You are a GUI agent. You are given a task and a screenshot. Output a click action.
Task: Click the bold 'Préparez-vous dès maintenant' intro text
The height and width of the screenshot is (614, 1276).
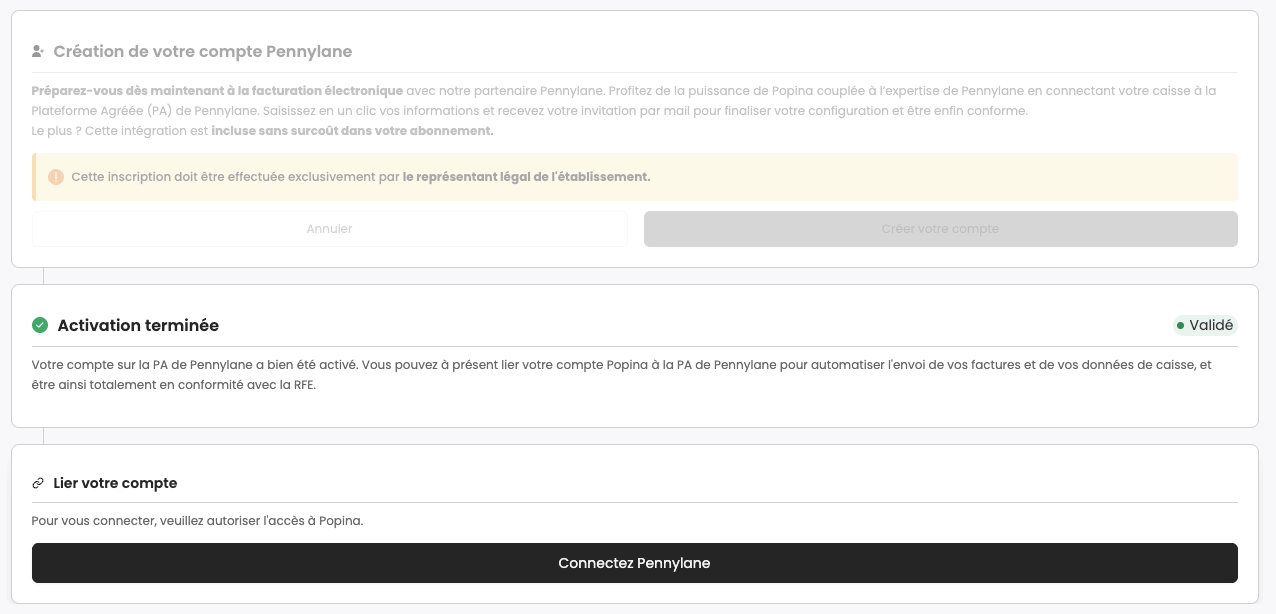[217, 91]
